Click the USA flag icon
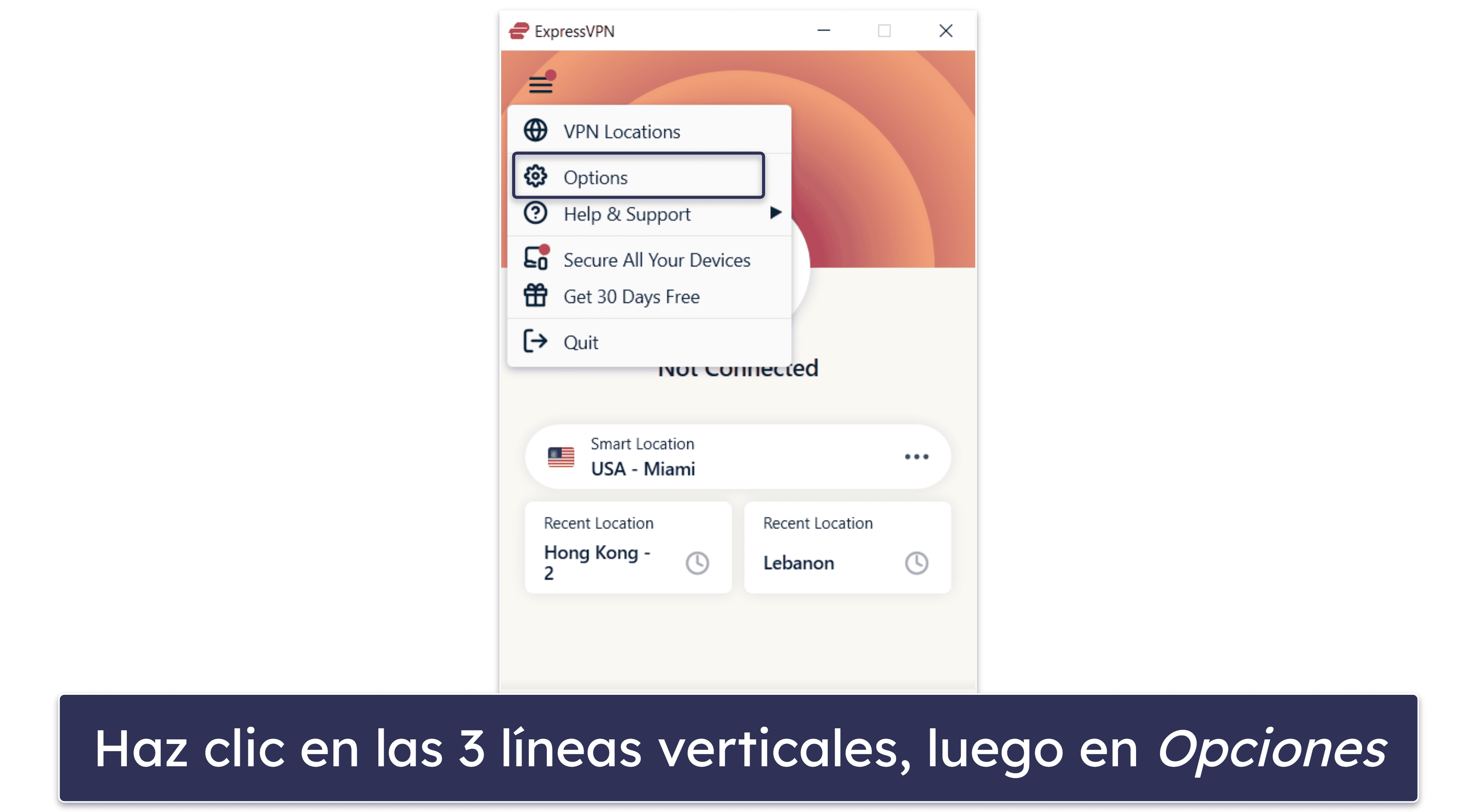 click(561, 457)
